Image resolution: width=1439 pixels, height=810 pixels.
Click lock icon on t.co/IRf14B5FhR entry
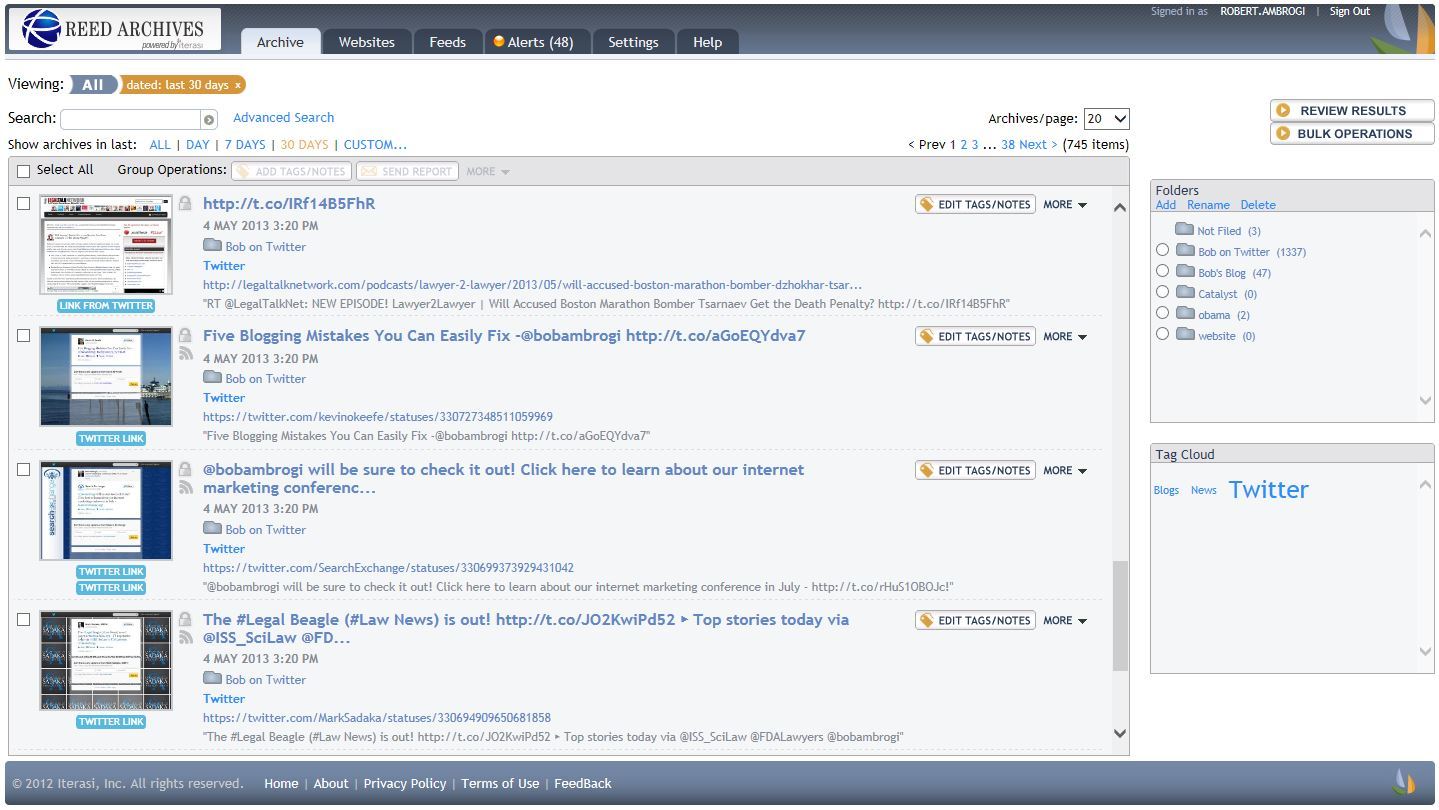[185, 203]
